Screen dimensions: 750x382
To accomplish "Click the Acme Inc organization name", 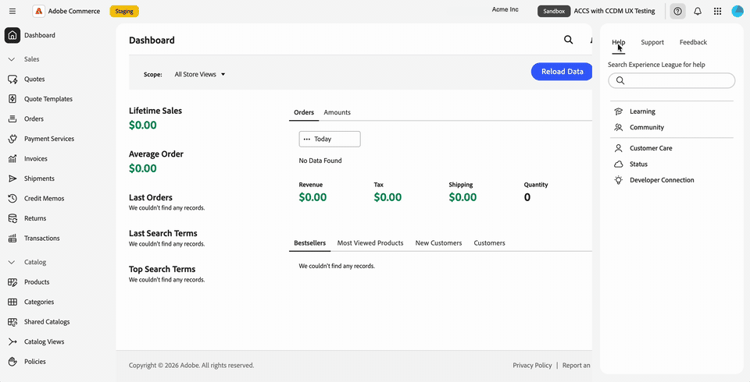I will click(x=505, y=10).
